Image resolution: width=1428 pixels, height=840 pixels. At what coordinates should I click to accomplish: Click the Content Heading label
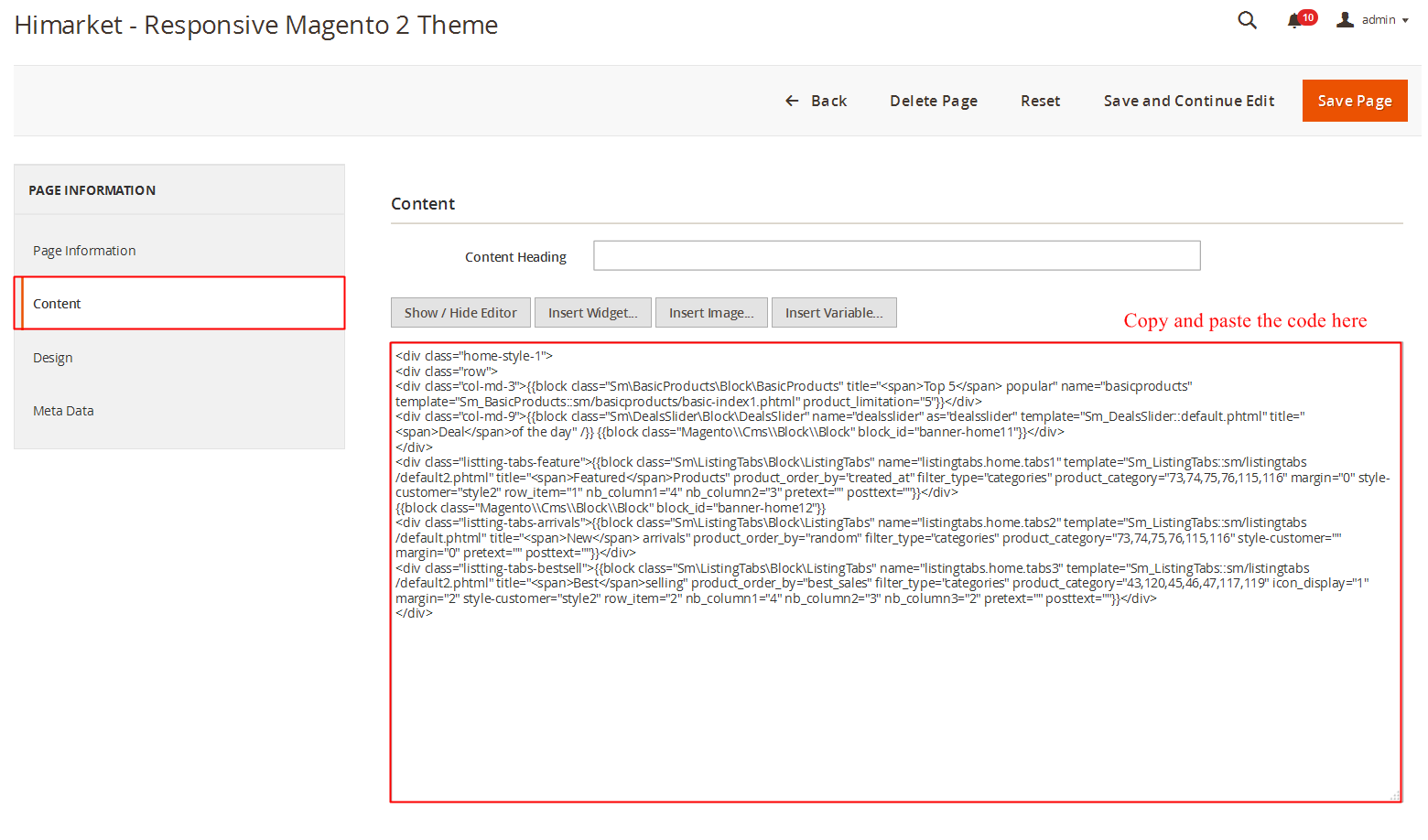point(515,257)
